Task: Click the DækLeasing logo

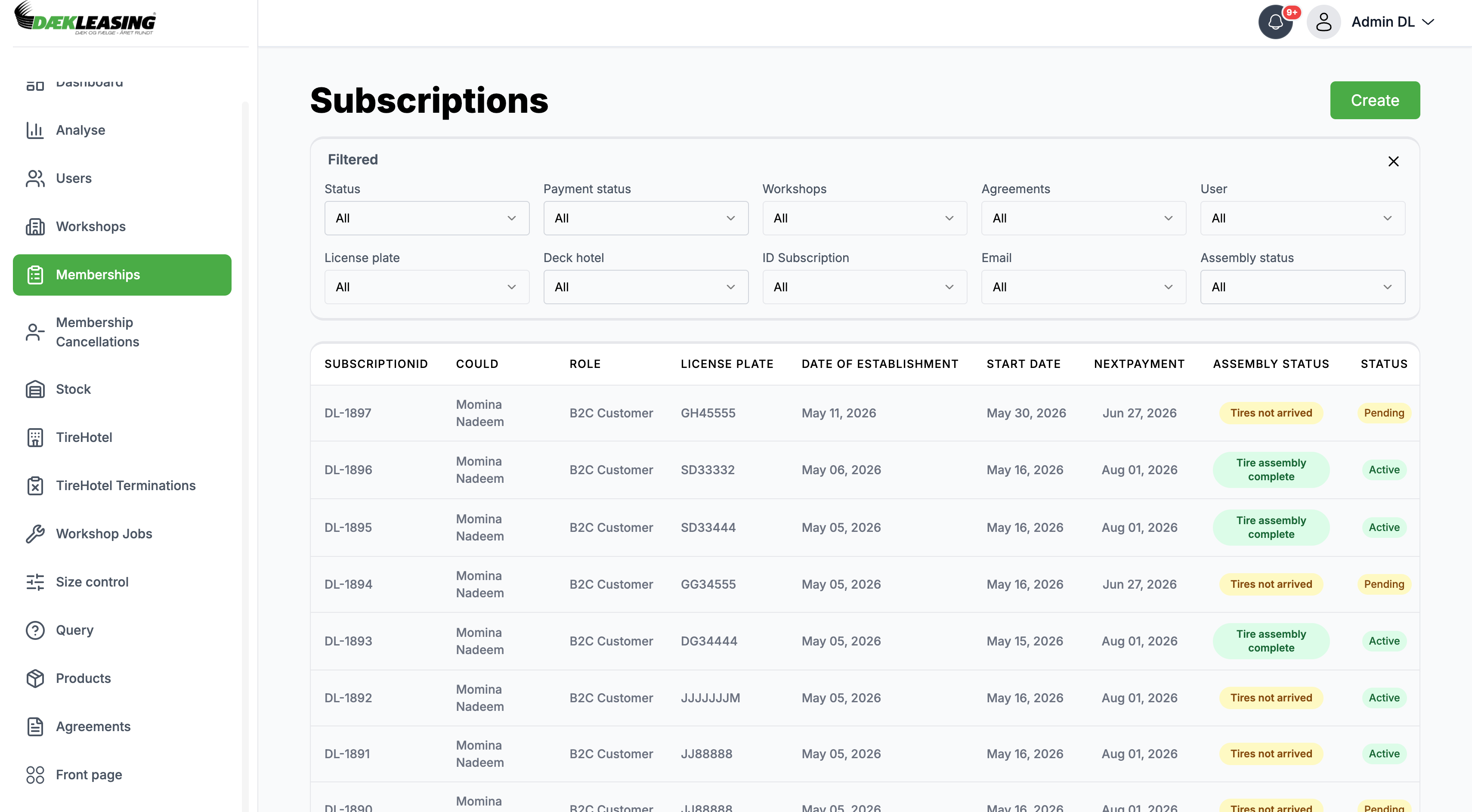Action: [x=84, y=18]
